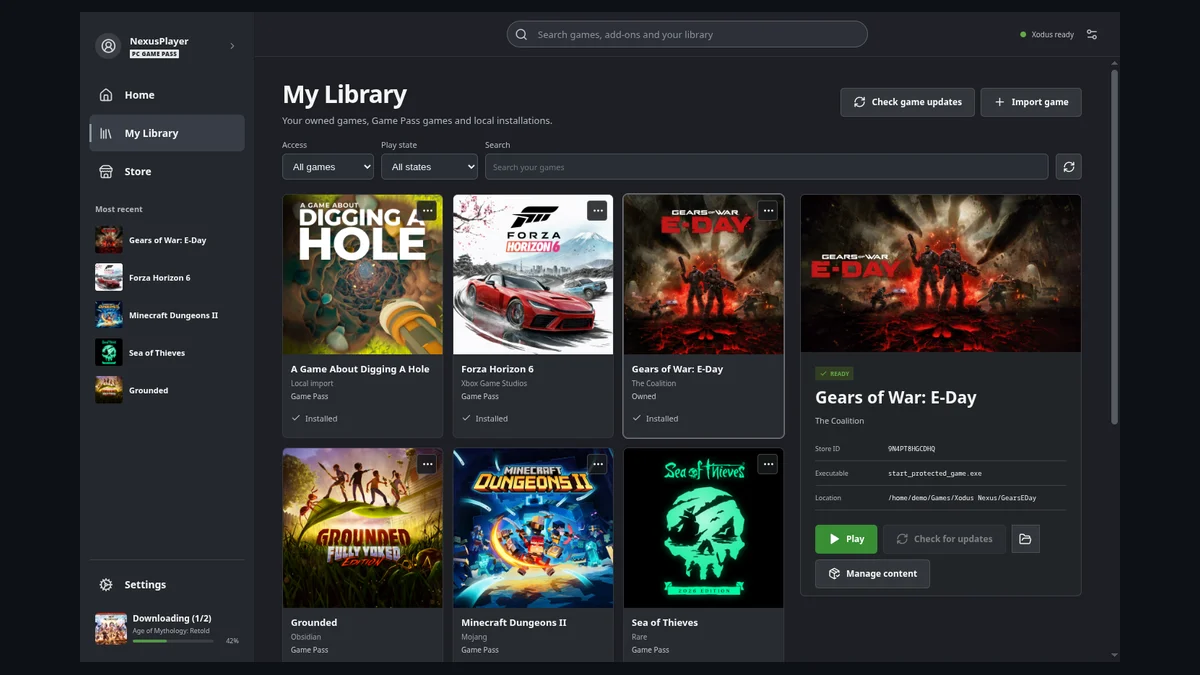Image resolution: width=1200 pixels, height=675 pixels.
Task: Open Settings from the sidebar
Action: click(x=167, y=584)
